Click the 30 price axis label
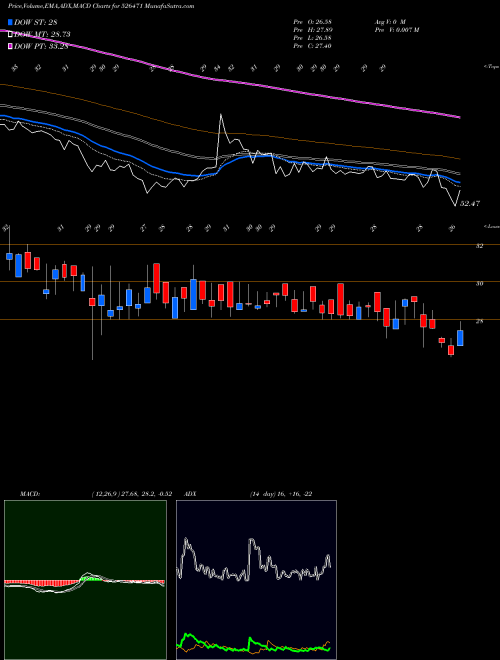Image resolution: width=500 pixels, height=660 pixels. pyautogui.click(x=479, y=284)
